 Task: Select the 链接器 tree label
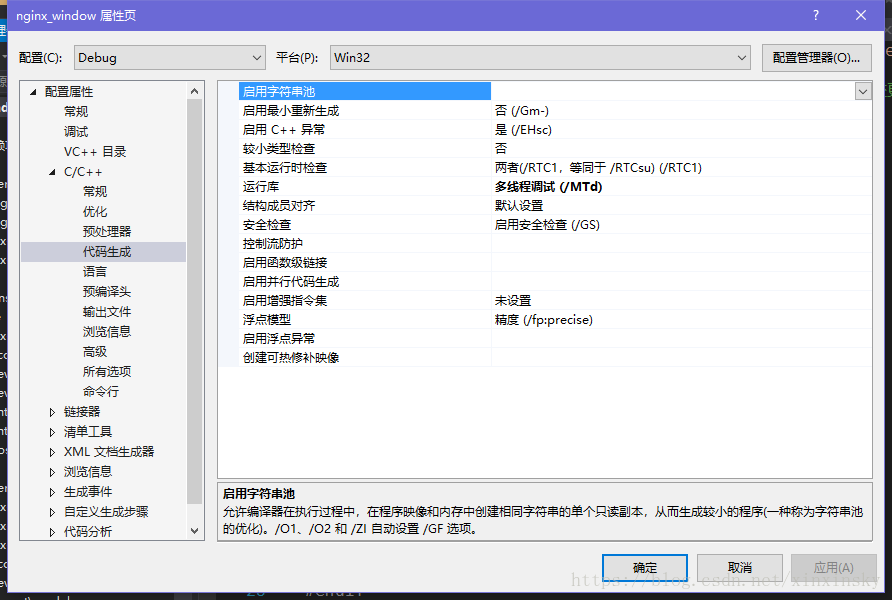pyautogui.click(x=82, y=412)
